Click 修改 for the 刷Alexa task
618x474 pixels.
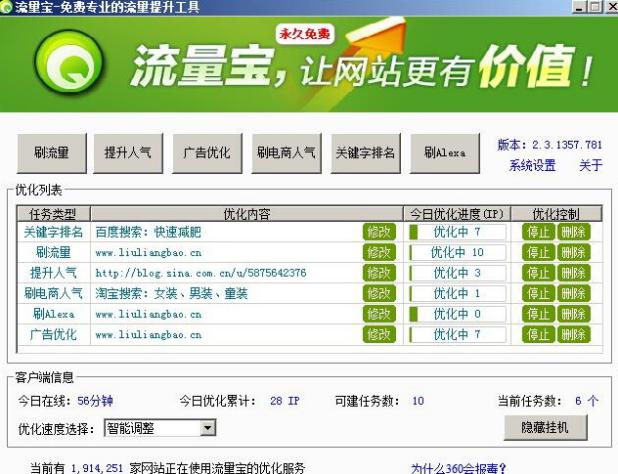[x=379, y=314]
